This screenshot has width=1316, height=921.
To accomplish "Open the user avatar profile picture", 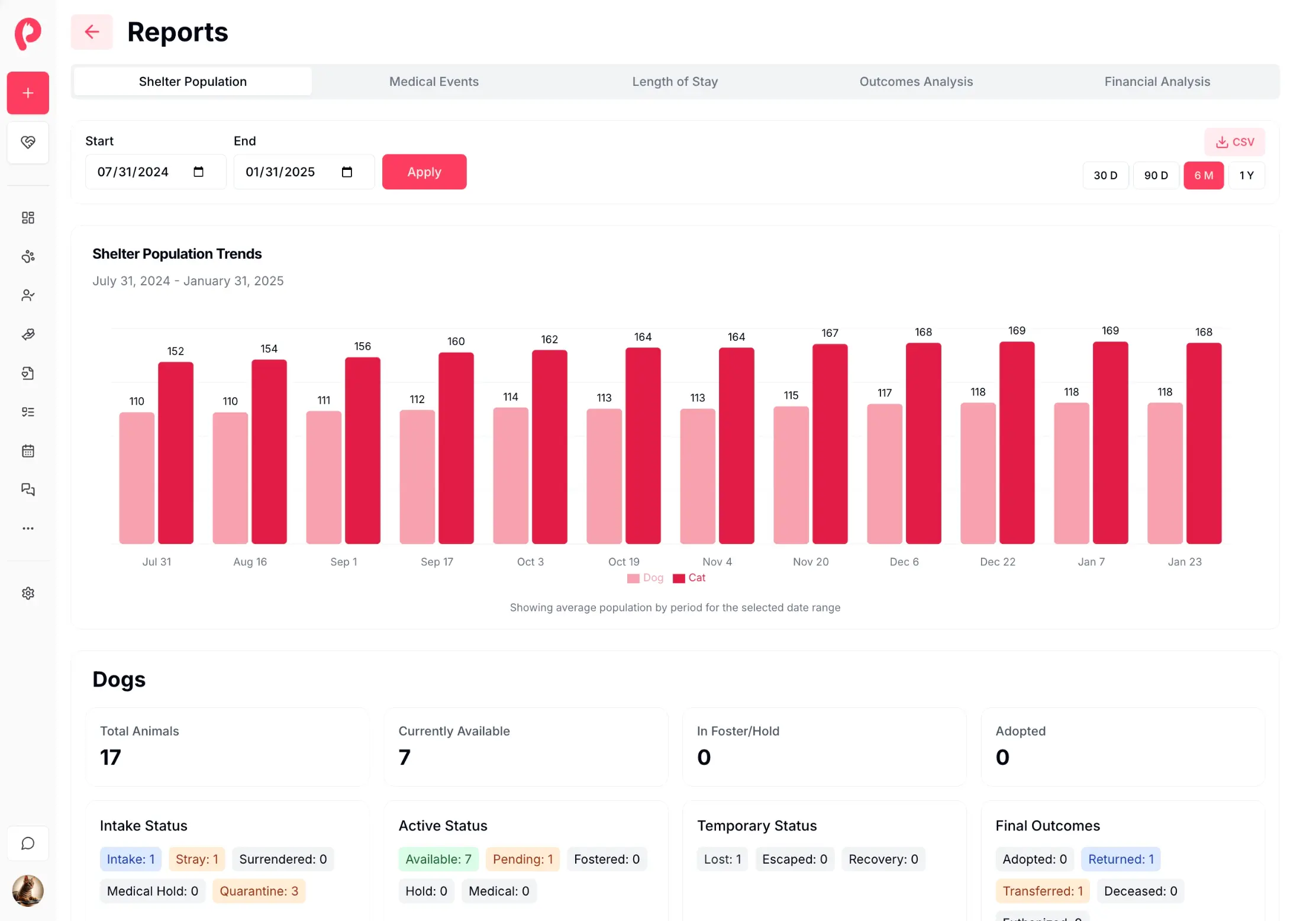I will click(x=28, y=891).
